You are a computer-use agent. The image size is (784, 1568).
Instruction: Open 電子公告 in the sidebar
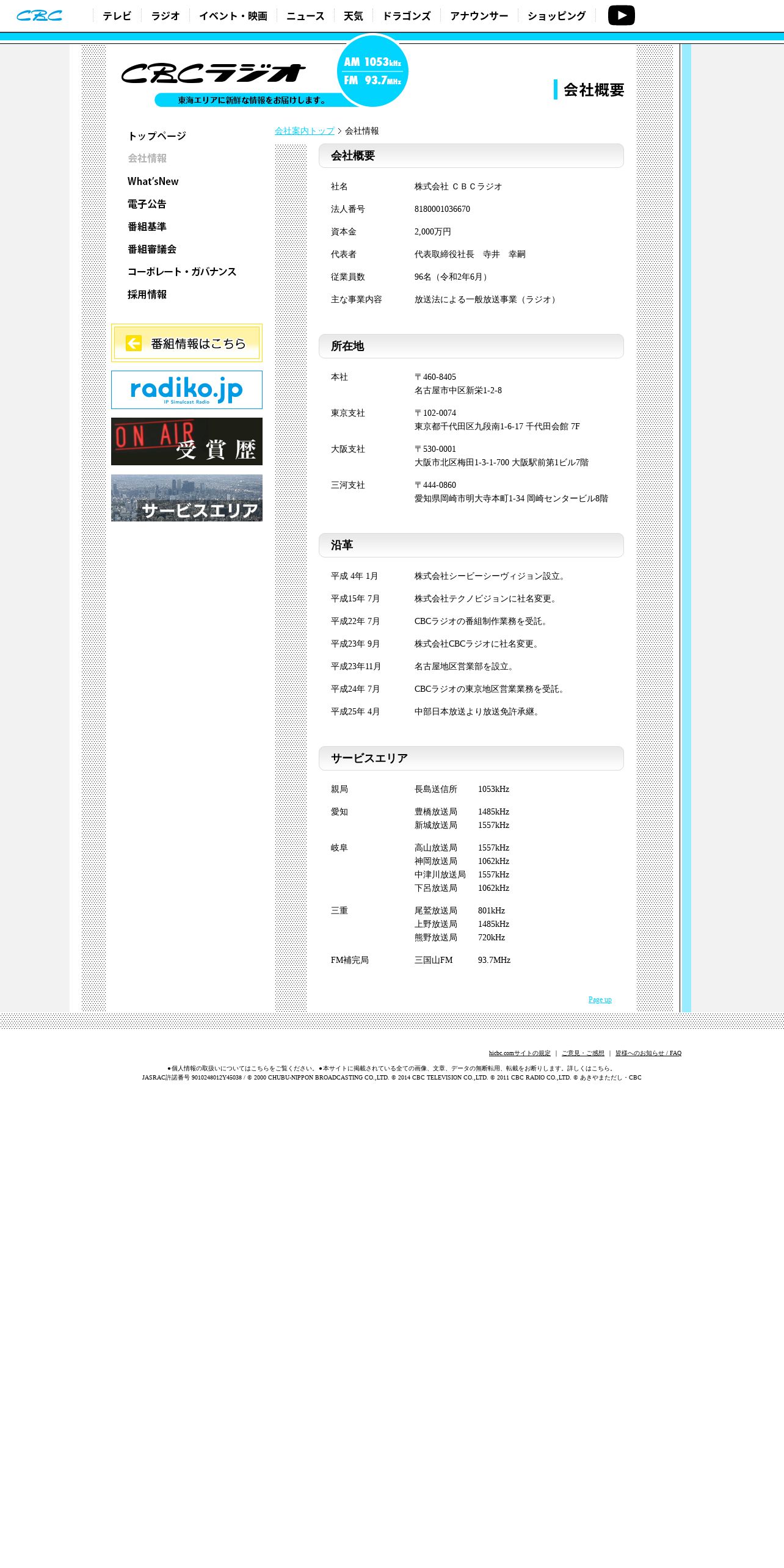click(x=147, y=204)
